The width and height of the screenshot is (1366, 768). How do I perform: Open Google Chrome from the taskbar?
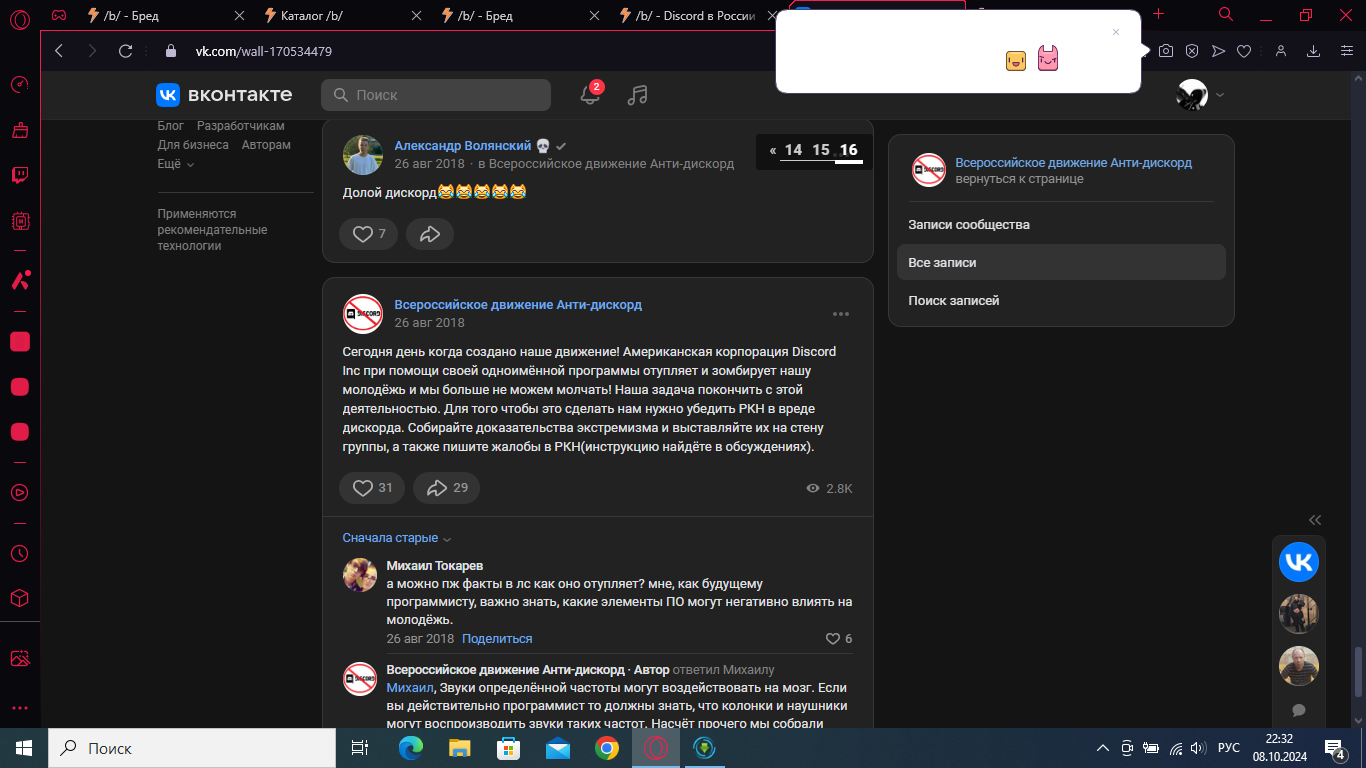pyautogui.click(x=606, y=748)
